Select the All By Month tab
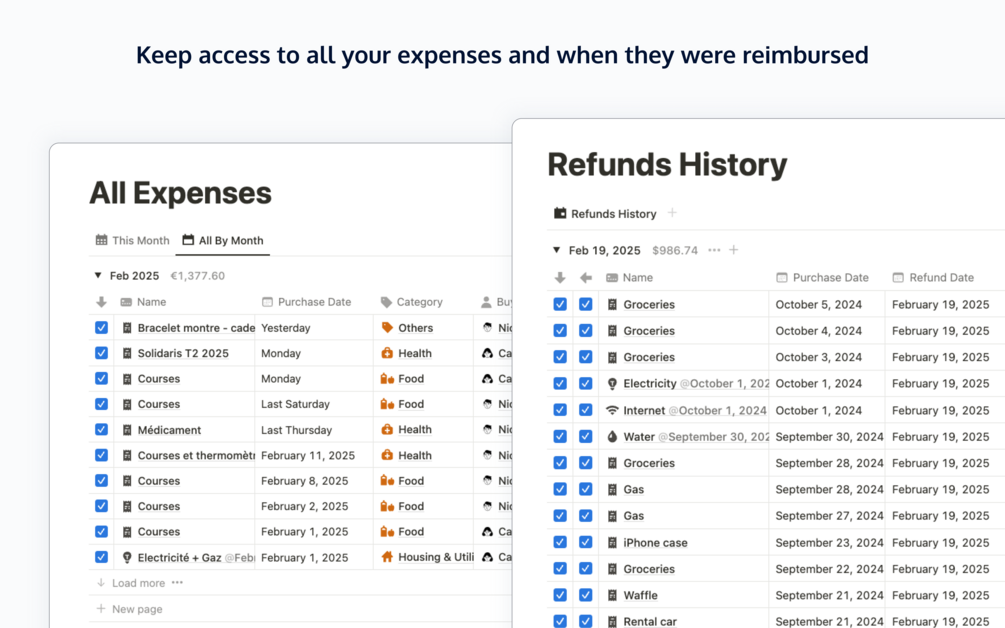The height and width of the screenshot is (628, 1005). pos(222,241)
